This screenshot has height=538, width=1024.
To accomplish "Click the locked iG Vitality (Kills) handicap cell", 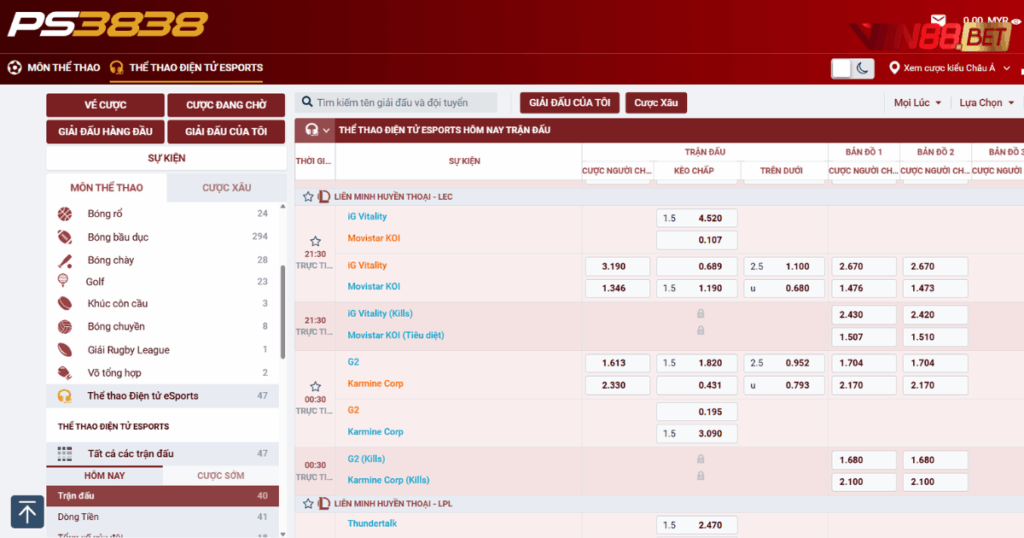I will 700,314.
